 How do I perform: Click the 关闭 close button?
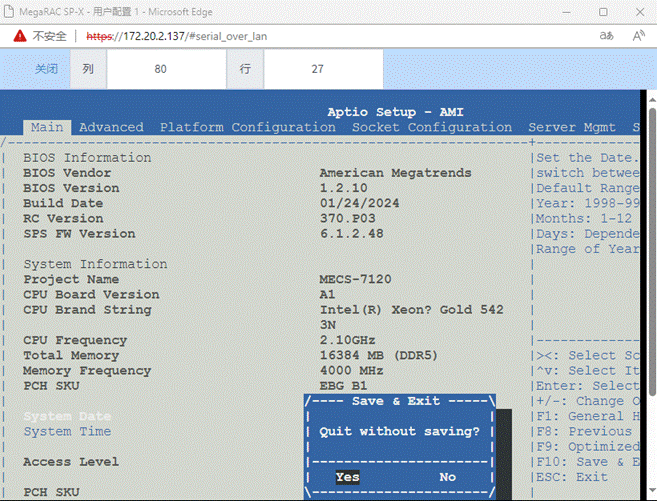(x=46, y=70)
